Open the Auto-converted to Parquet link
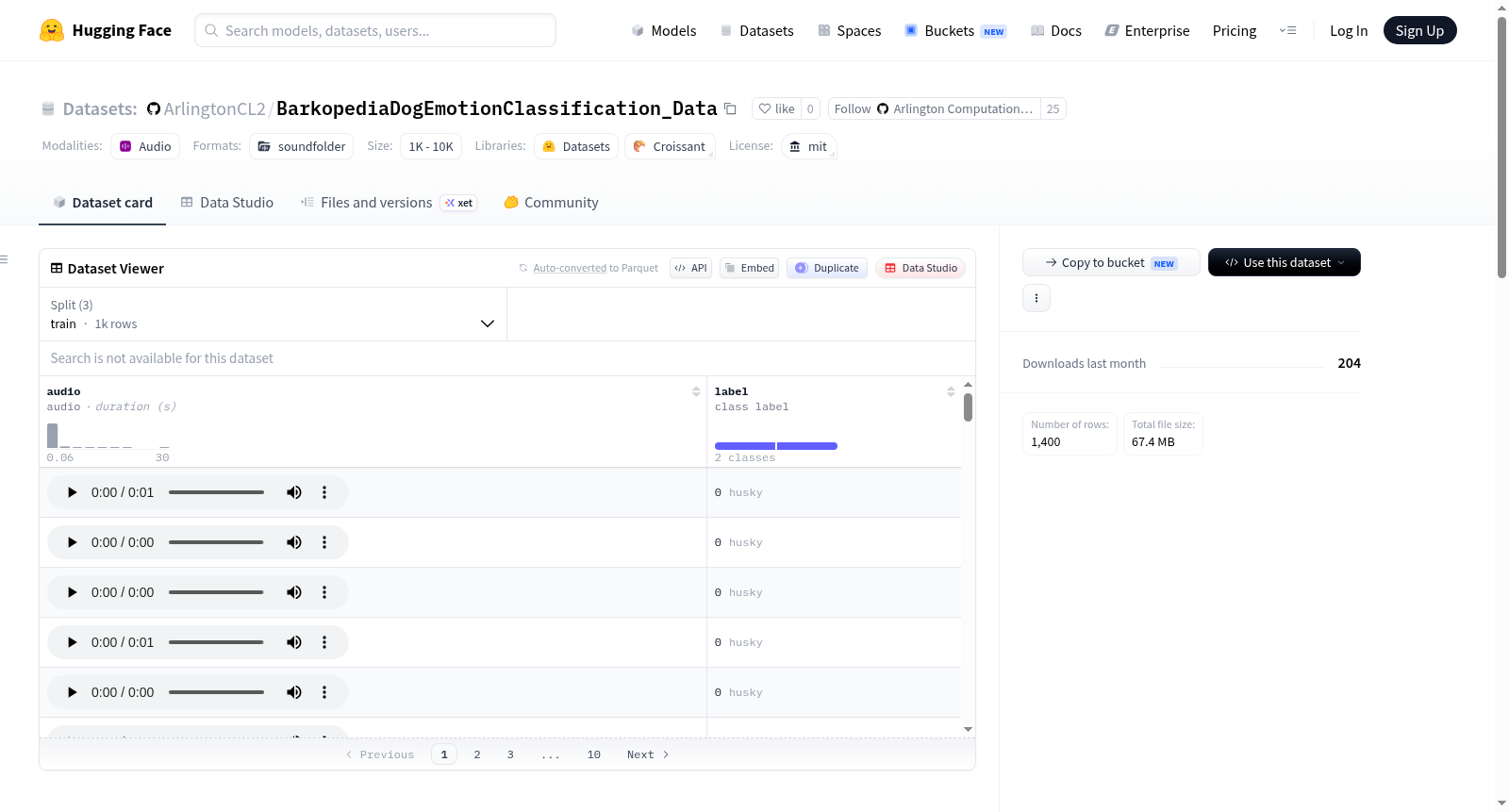Image resolution: width=1509 pixels, height=812 pixels. click(570, 268)
